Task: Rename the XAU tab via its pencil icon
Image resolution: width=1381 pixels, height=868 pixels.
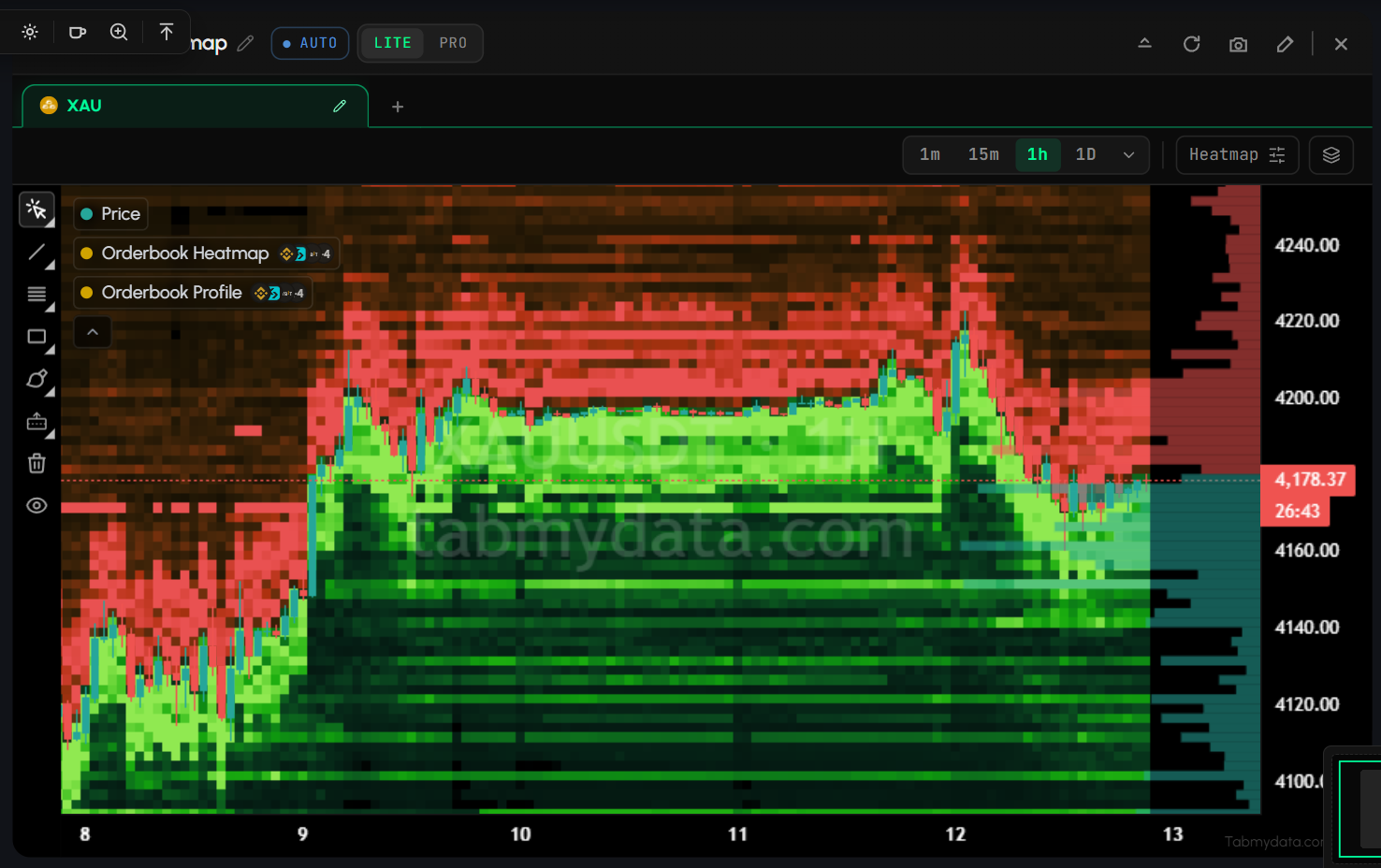Action: click(340, 106)
